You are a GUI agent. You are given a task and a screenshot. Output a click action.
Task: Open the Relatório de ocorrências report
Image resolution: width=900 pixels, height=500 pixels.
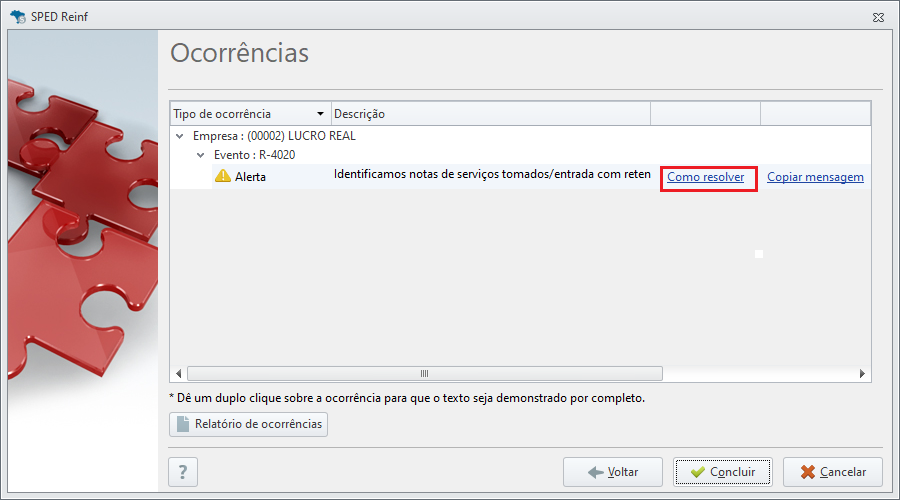(249, 424)
